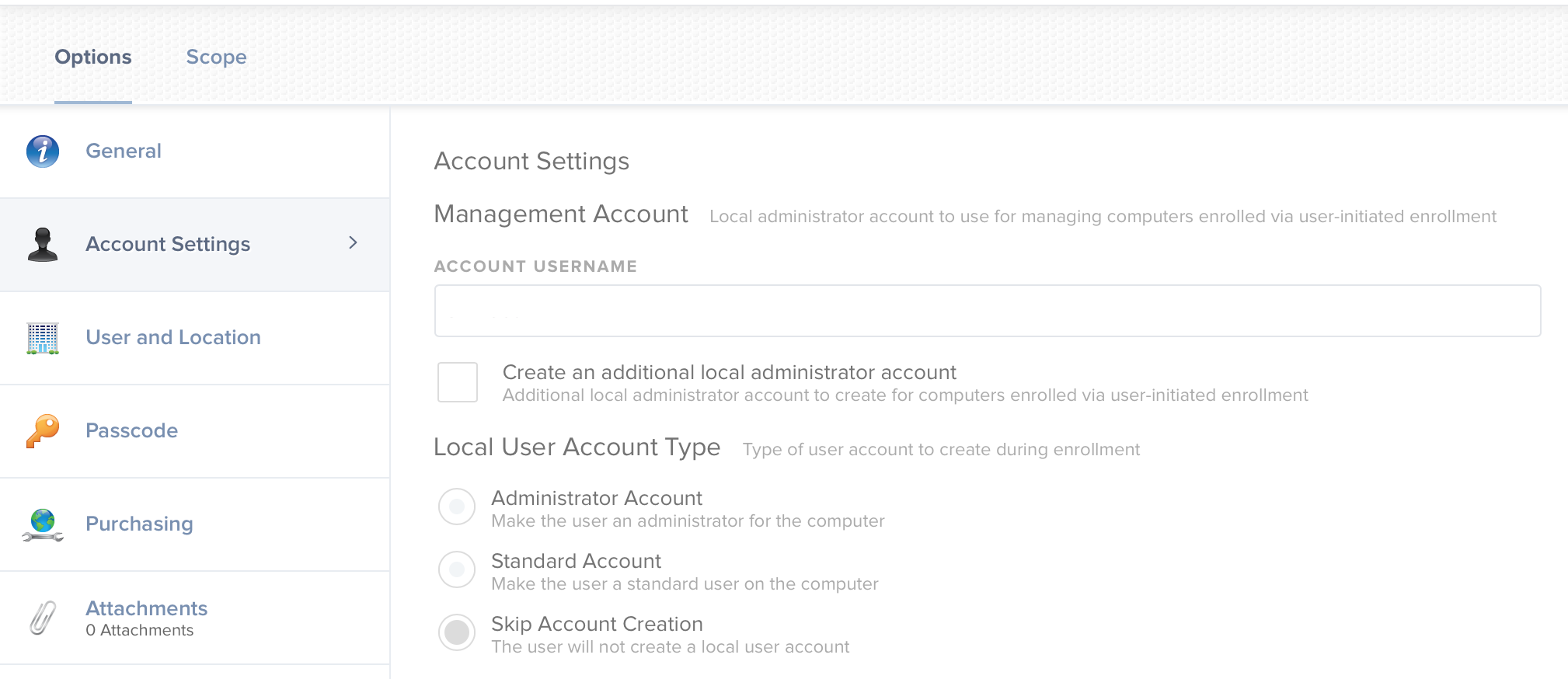Select the Administrator Account radio button
The height and width of the screenshot is (679, 1568).
[457, 507]
